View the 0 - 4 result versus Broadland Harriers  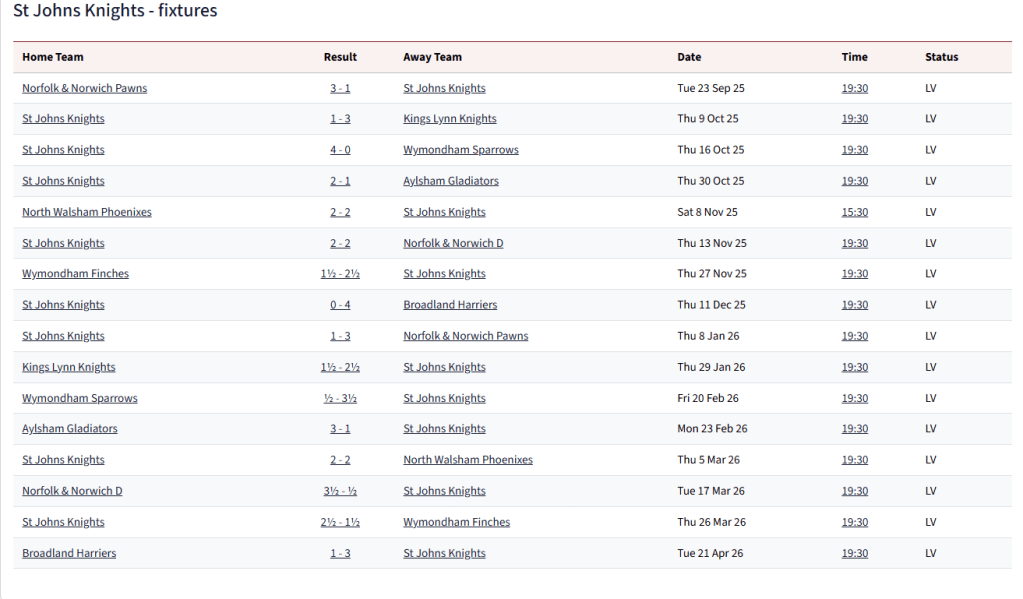tap(340, 305)
